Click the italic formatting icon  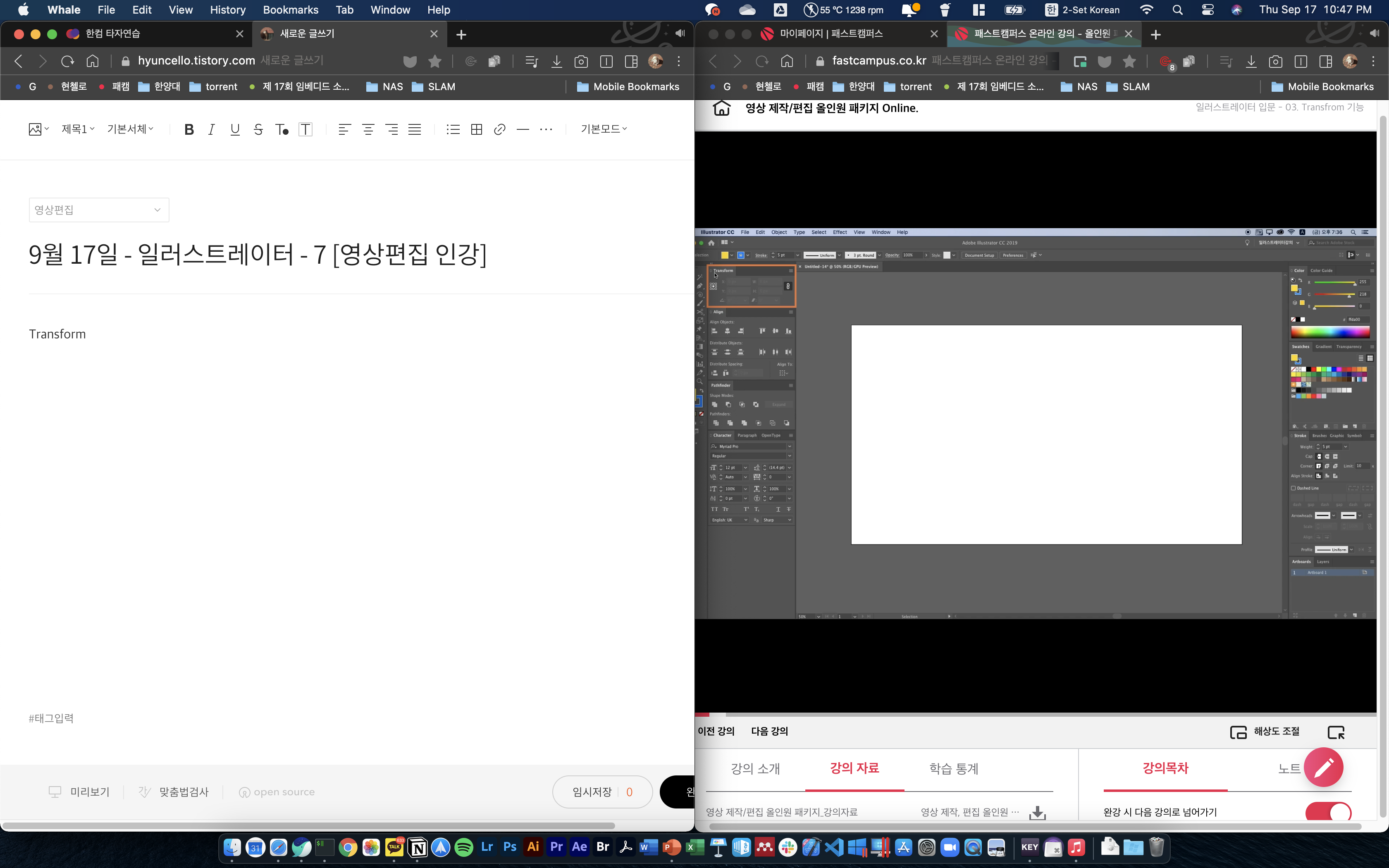(x=211, y=129)
